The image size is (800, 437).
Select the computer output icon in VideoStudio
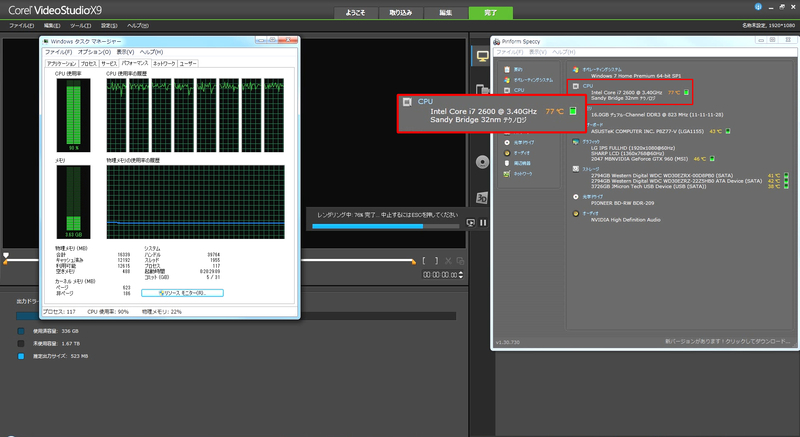482,57
